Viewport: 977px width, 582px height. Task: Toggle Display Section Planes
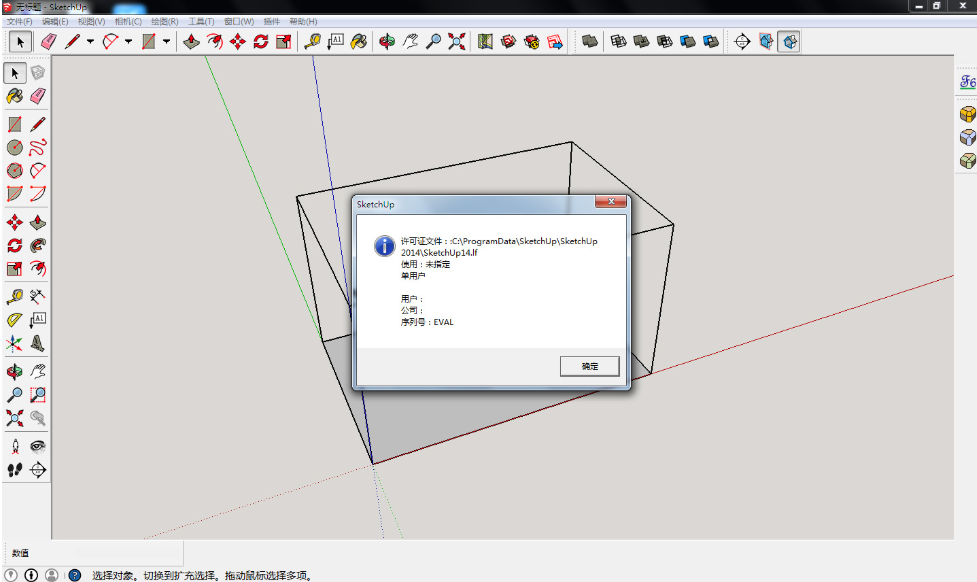766,42
